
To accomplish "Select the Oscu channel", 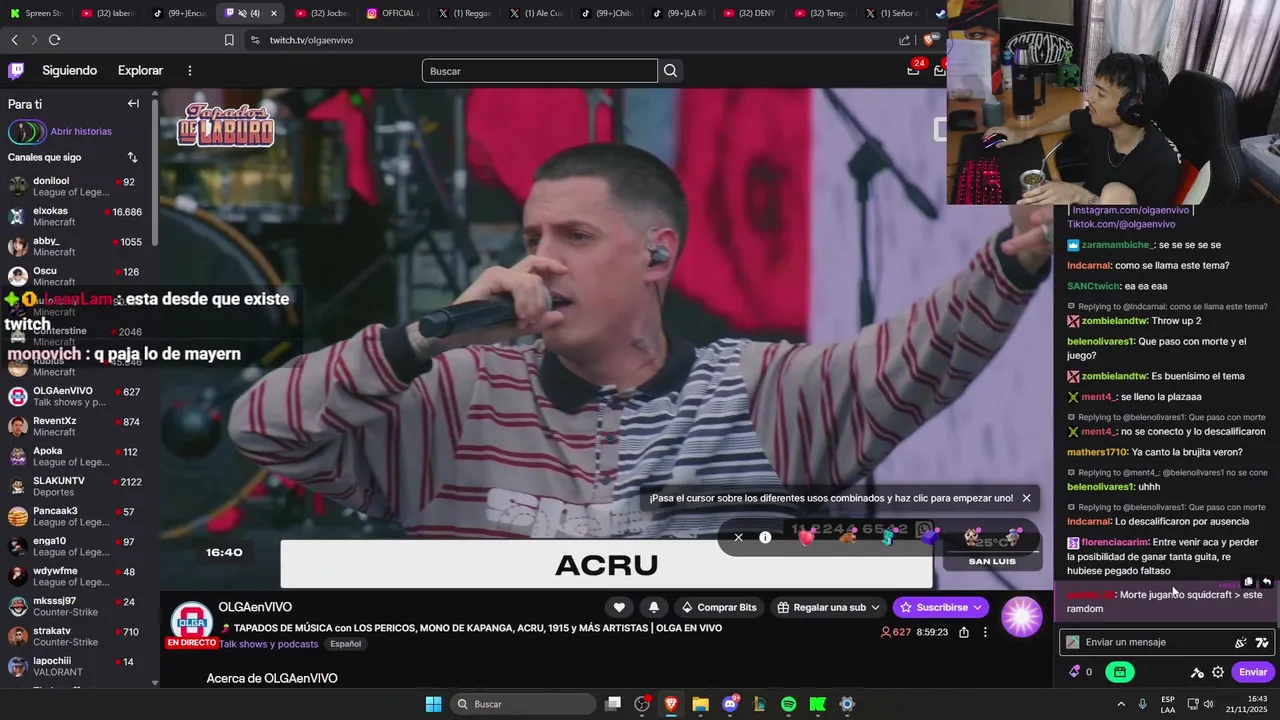I will coord(75,277).
